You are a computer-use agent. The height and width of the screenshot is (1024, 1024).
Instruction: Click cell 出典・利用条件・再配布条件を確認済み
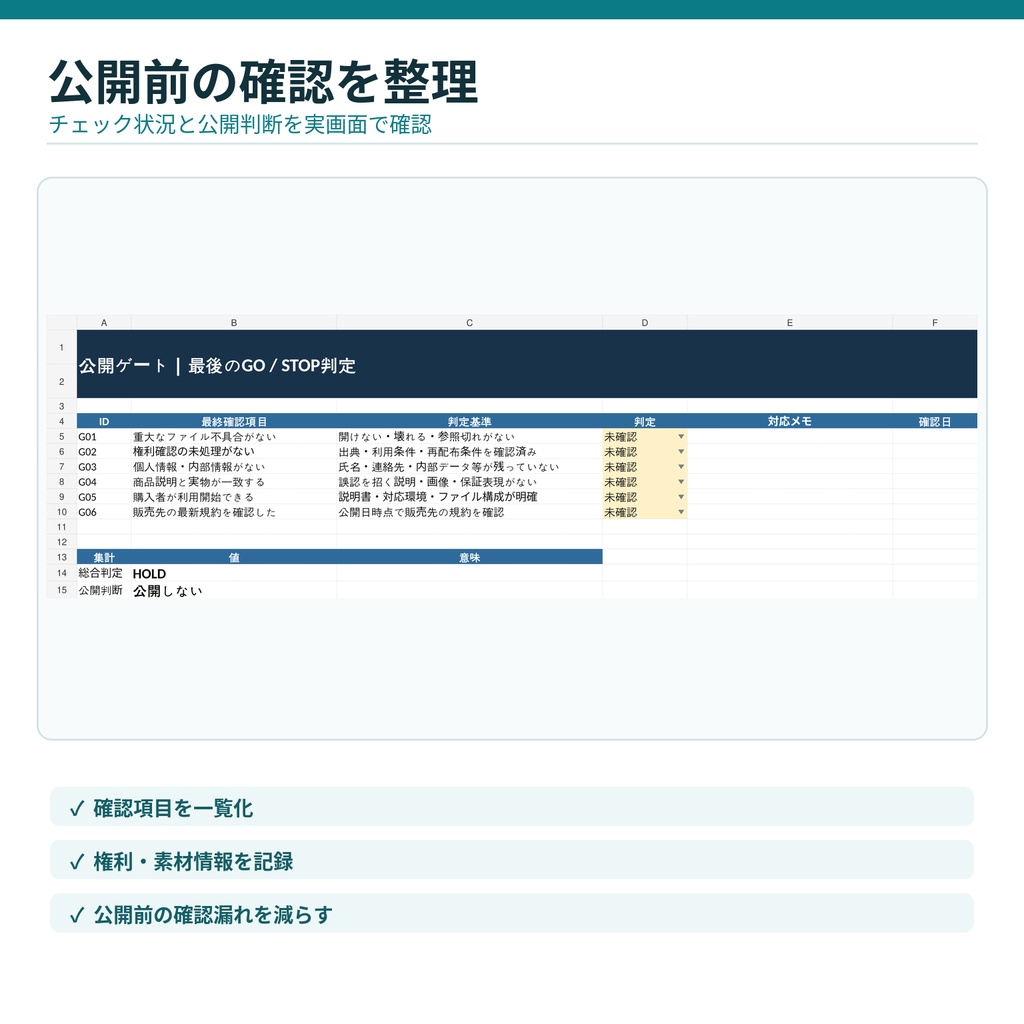point(469,451)
